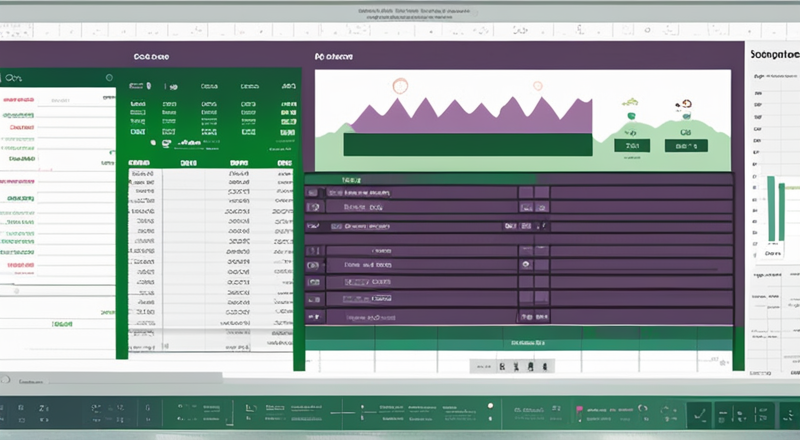800x440 pixels.
Task: Click the search icon in left panel header
Action: coord(8,76)
